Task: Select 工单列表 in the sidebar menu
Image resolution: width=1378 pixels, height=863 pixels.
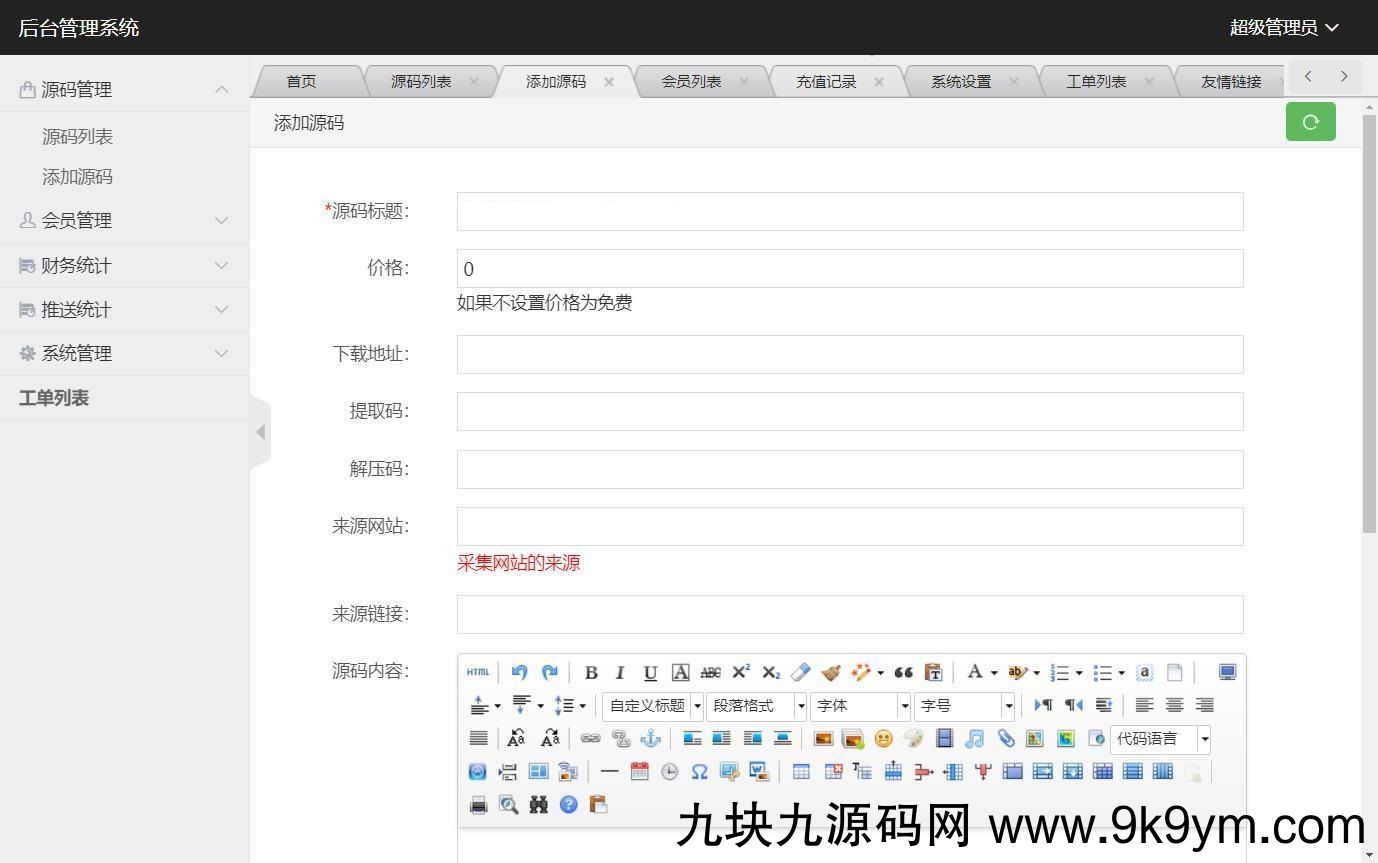Action: coord(54,397)
